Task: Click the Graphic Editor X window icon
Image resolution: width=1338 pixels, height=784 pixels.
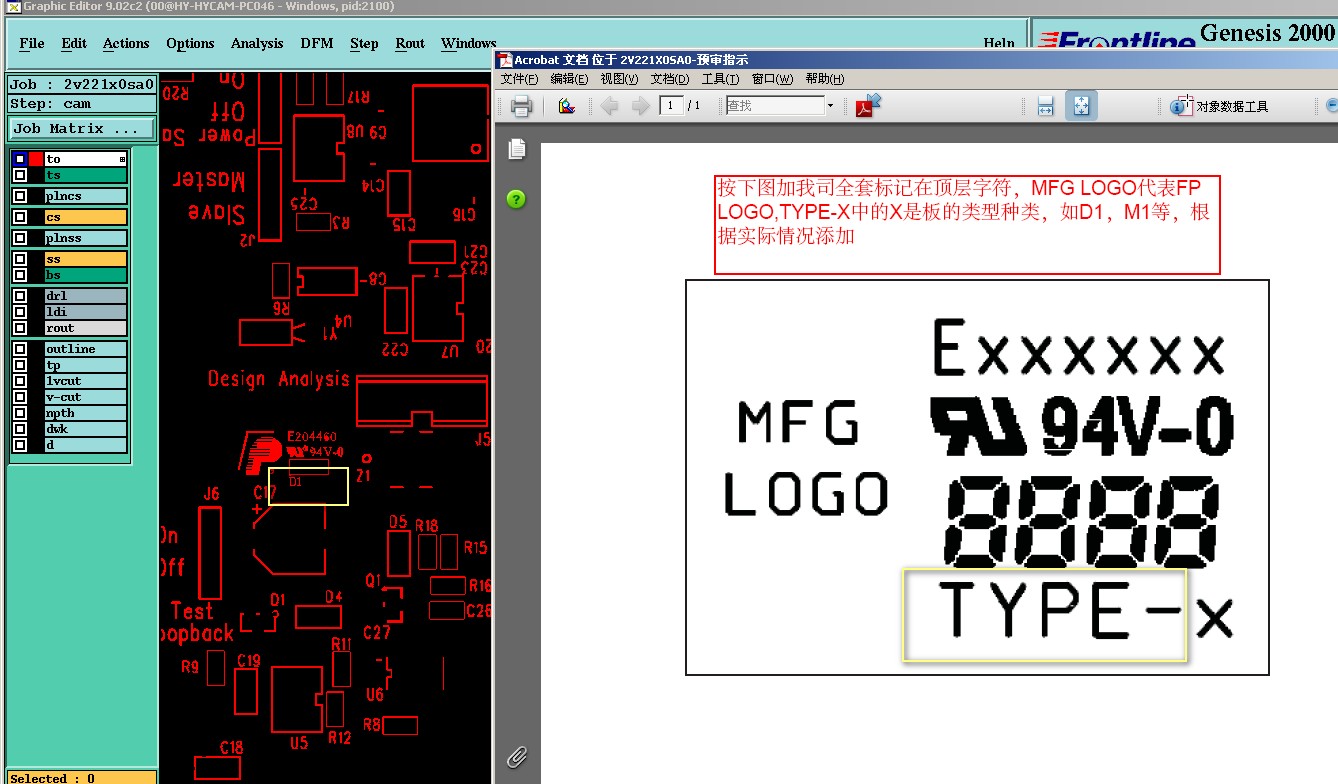Action: tap(13, 6)
